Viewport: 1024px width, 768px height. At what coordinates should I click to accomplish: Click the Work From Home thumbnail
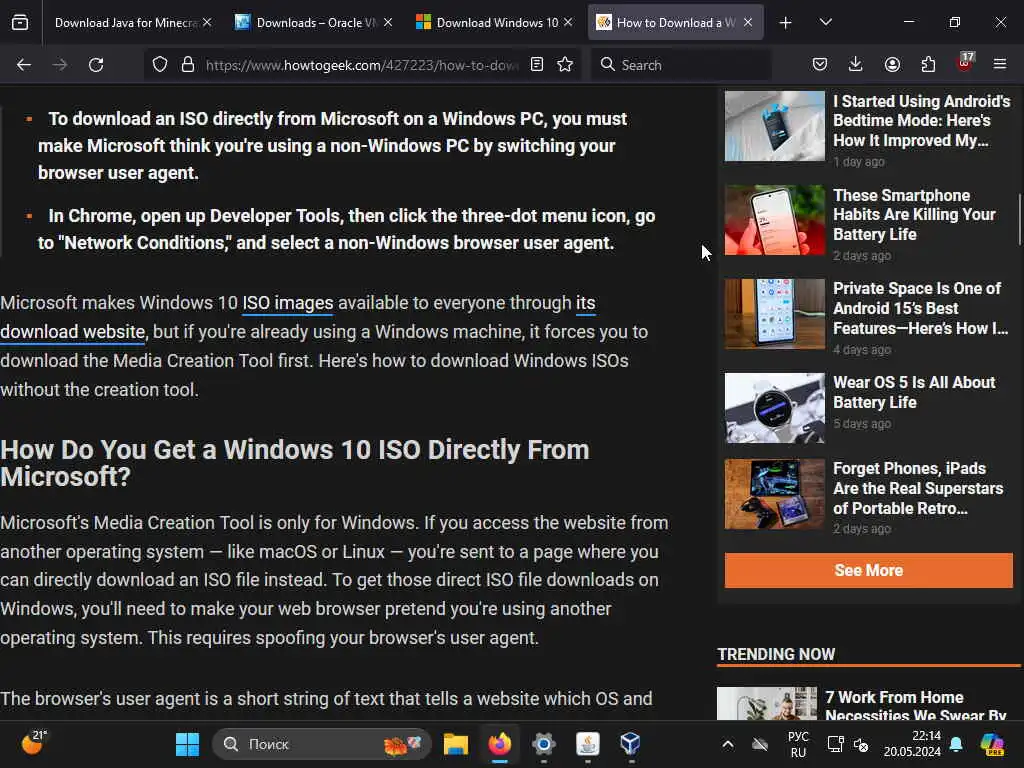767,704
